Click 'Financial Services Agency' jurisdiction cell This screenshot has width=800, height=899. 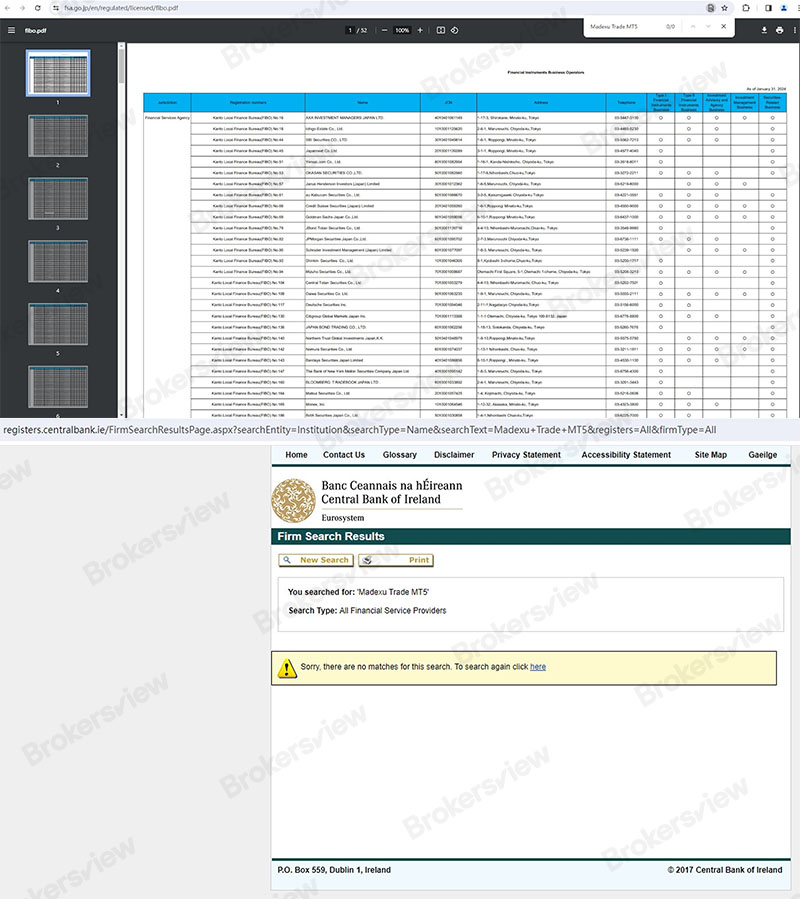(x=167, y=118)
